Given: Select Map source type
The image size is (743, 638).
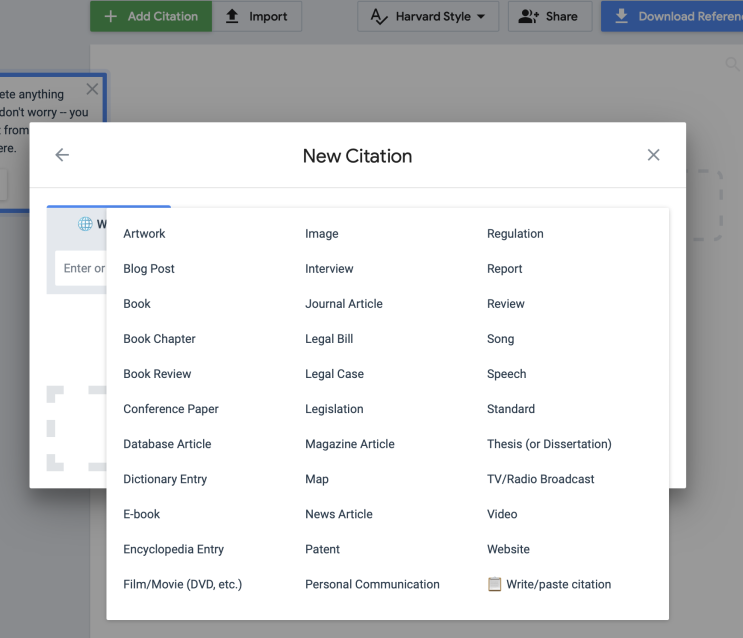Looking at the screenshot, I should tap(317, 479).
